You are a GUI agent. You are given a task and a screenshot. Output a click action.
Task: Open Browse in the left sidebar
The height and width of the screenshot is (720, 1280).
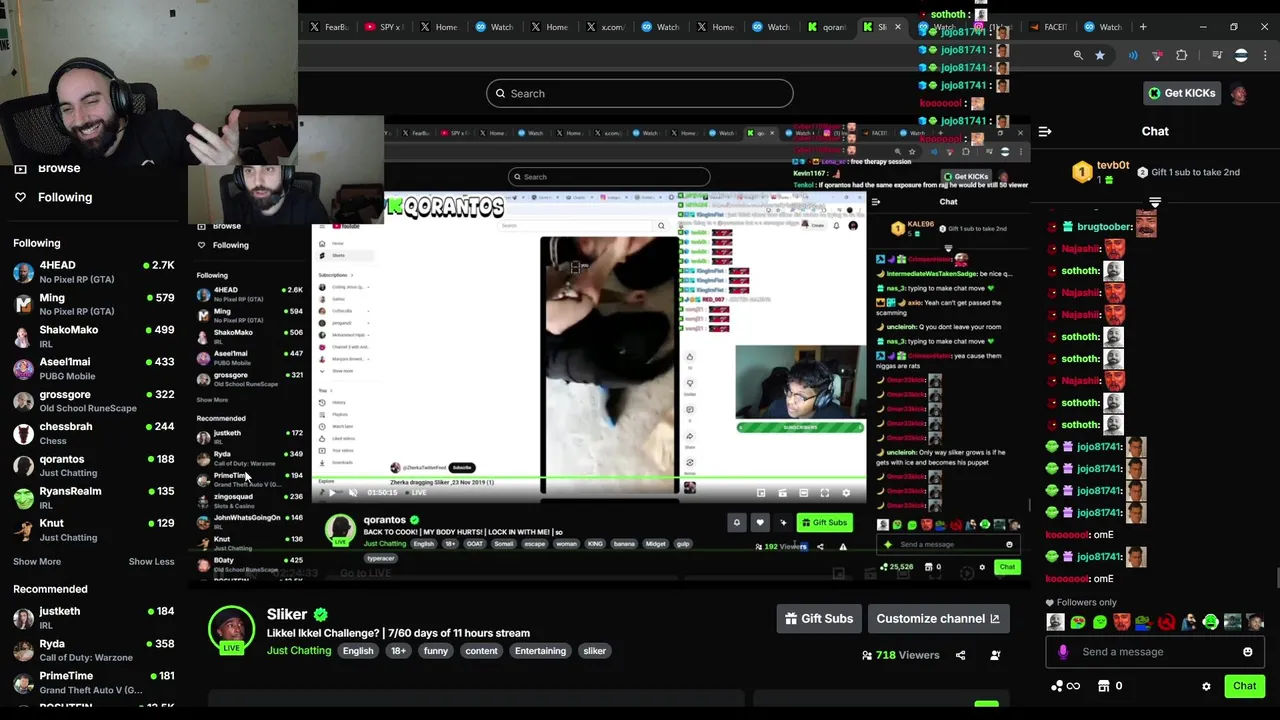[x=59, y=168]
